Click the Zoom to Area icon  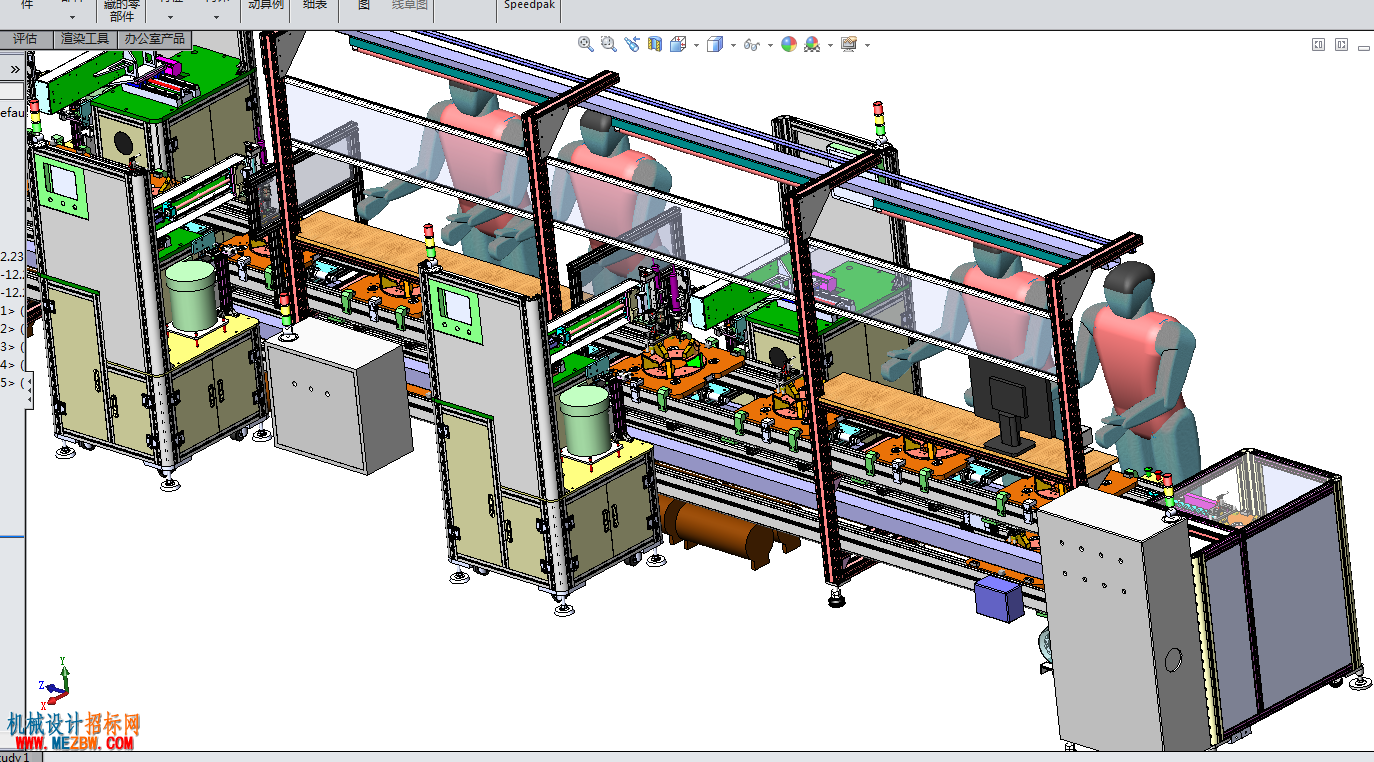609,44
